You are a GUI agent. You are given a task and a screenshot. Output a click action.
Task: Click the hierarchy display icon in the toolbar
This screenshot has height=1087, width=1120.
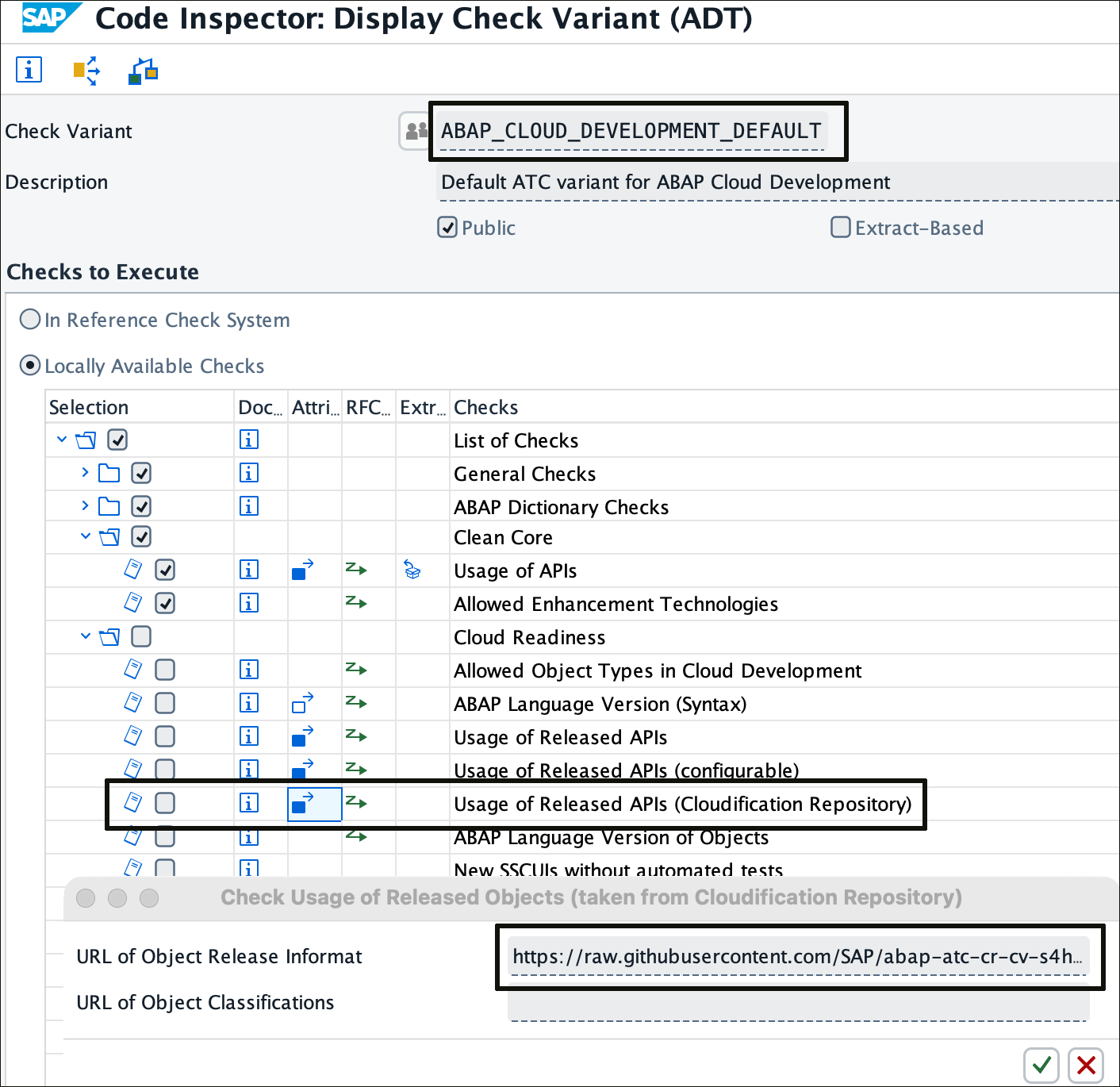point(144,71)
